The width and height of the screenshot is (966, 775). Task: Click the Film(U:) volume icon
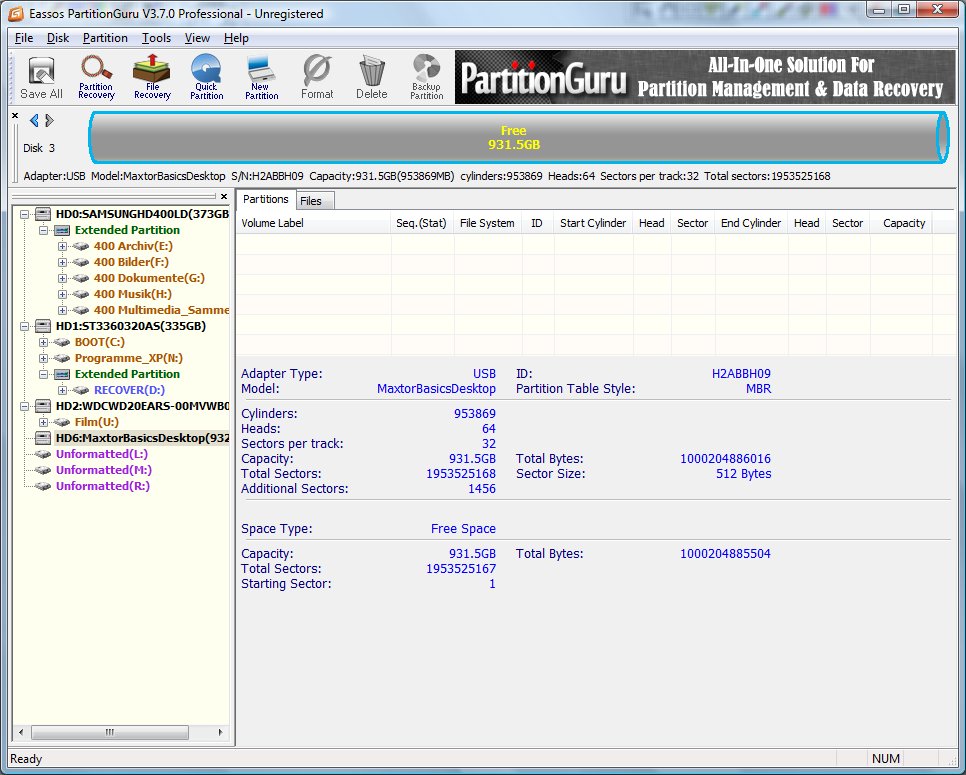pos(62,422)
